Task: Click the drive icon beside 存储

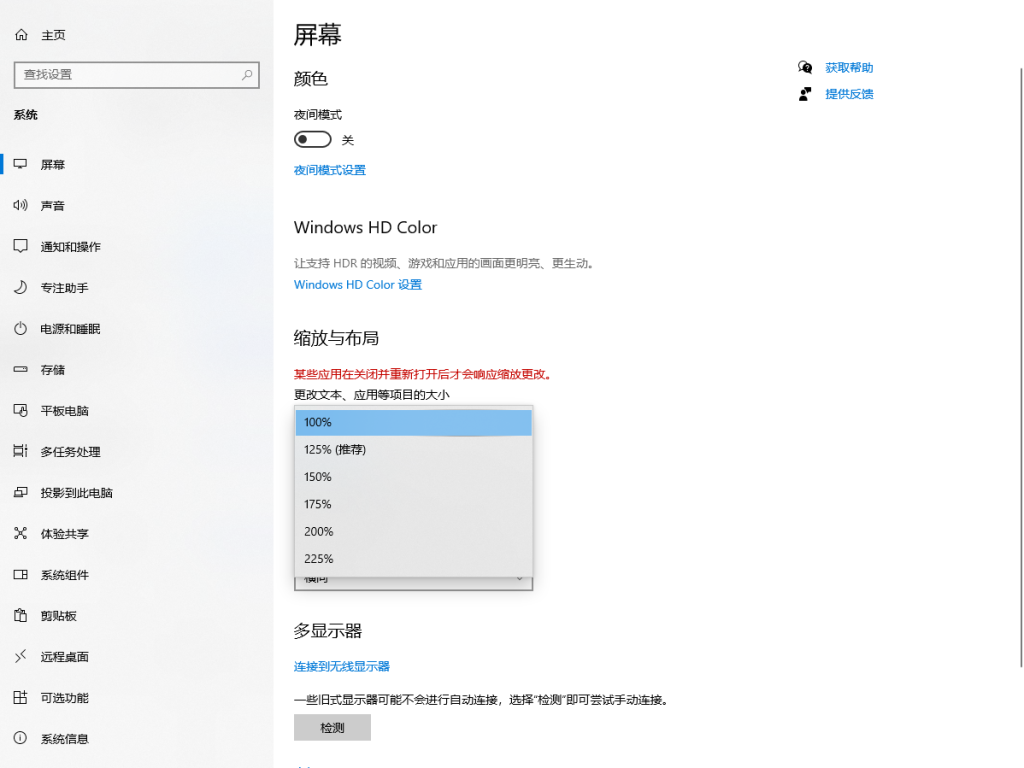Action: coord(21,369)
